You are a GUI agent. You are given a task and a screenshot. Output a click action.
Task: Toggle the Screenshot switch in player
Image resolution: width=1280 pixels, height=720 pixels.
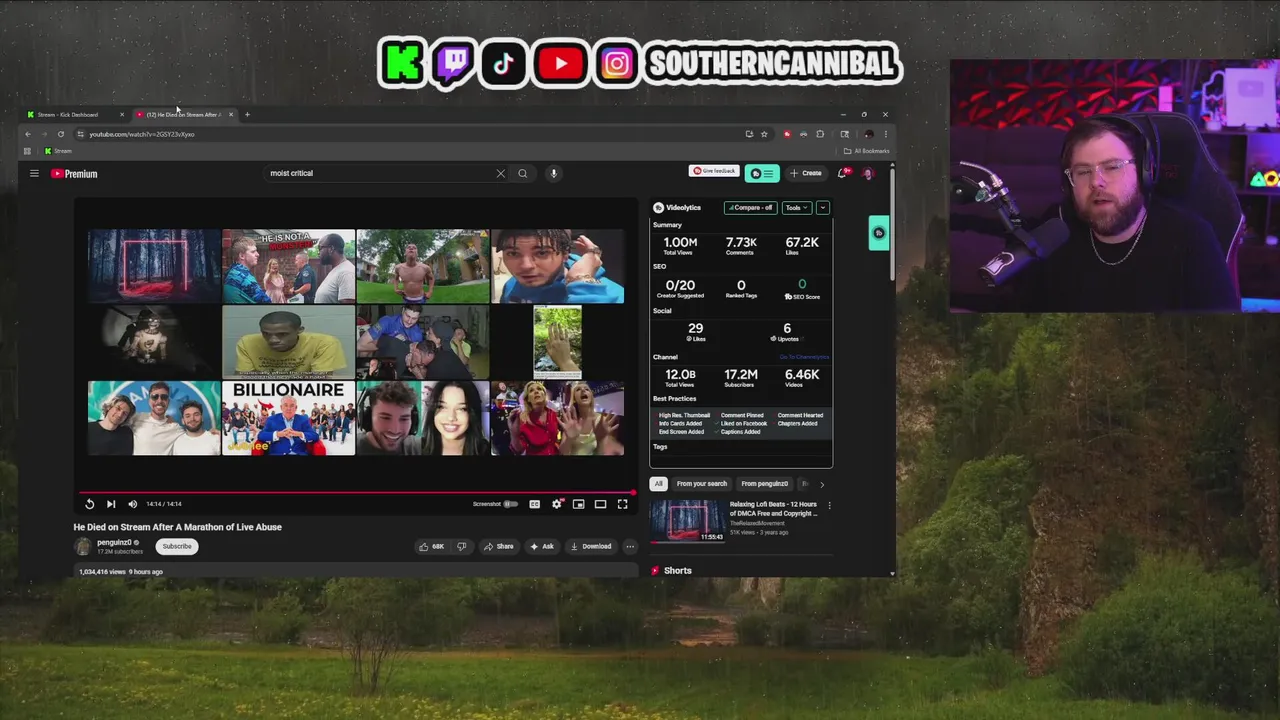511,504
